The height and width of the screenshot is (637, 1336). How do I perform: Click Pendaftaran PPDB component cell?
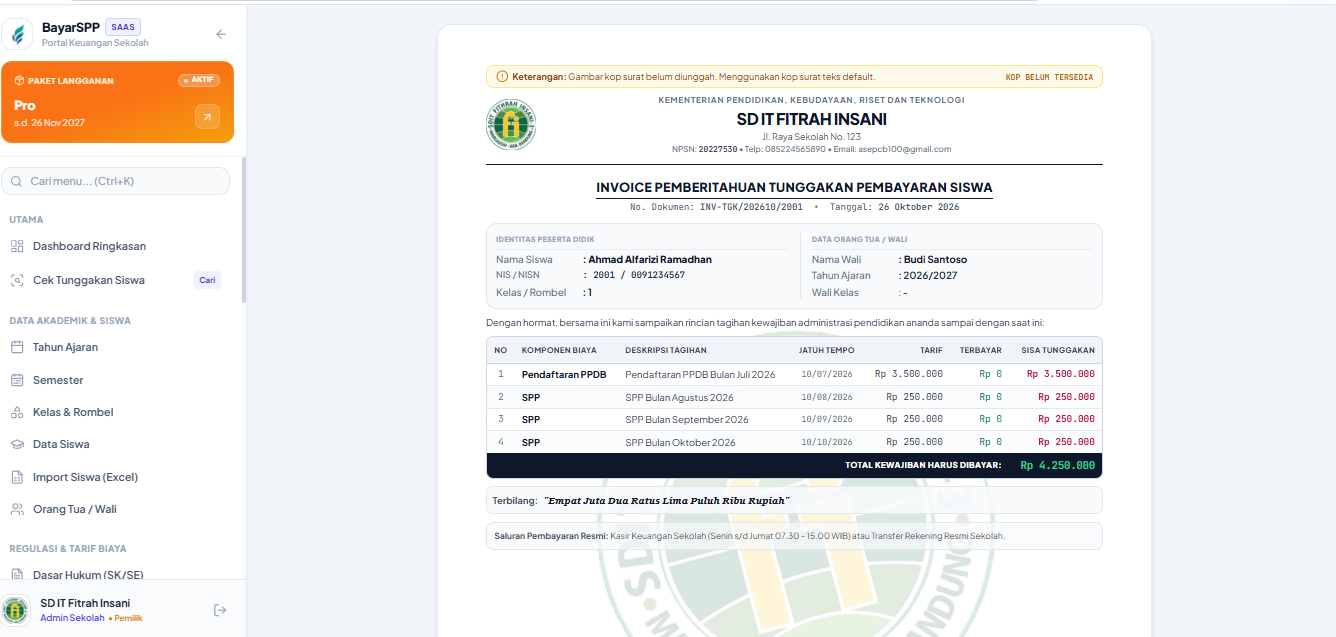(564, 374)
